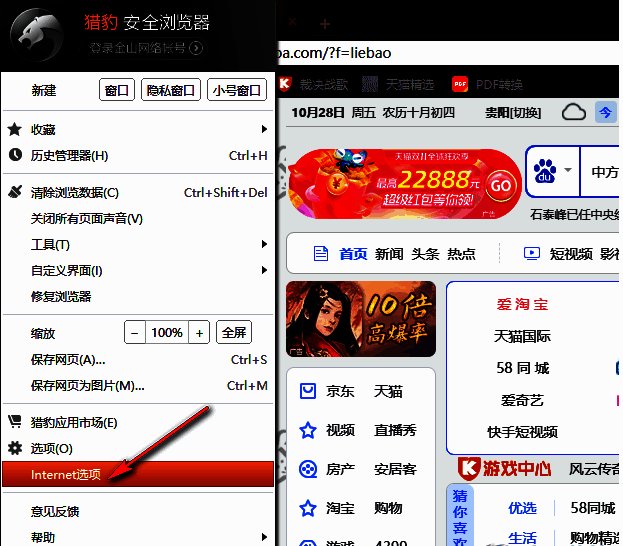Open a new tab with plus icon

325,24
